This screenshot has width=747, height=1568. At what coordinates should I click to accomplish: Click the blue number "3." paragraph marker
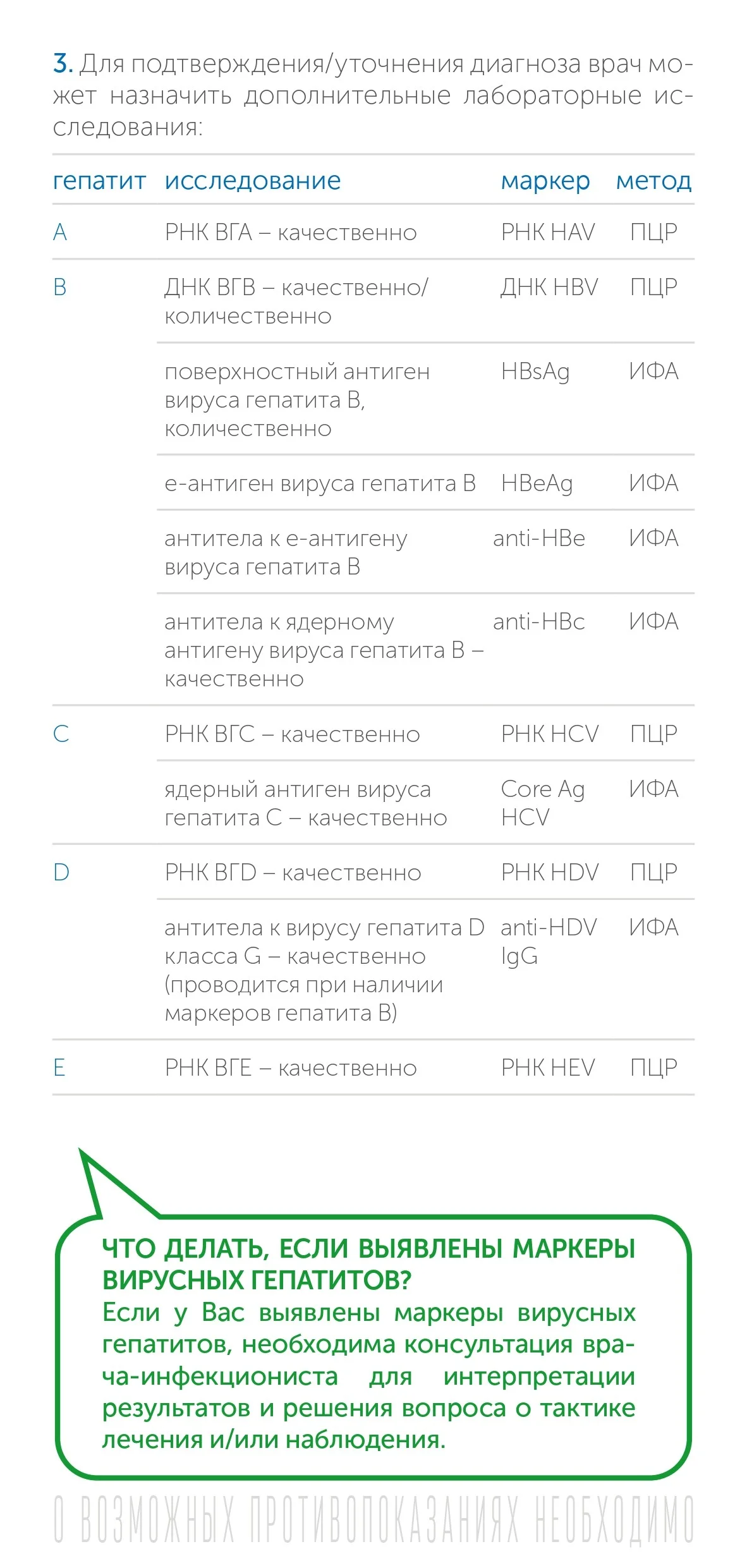point(63,64)
